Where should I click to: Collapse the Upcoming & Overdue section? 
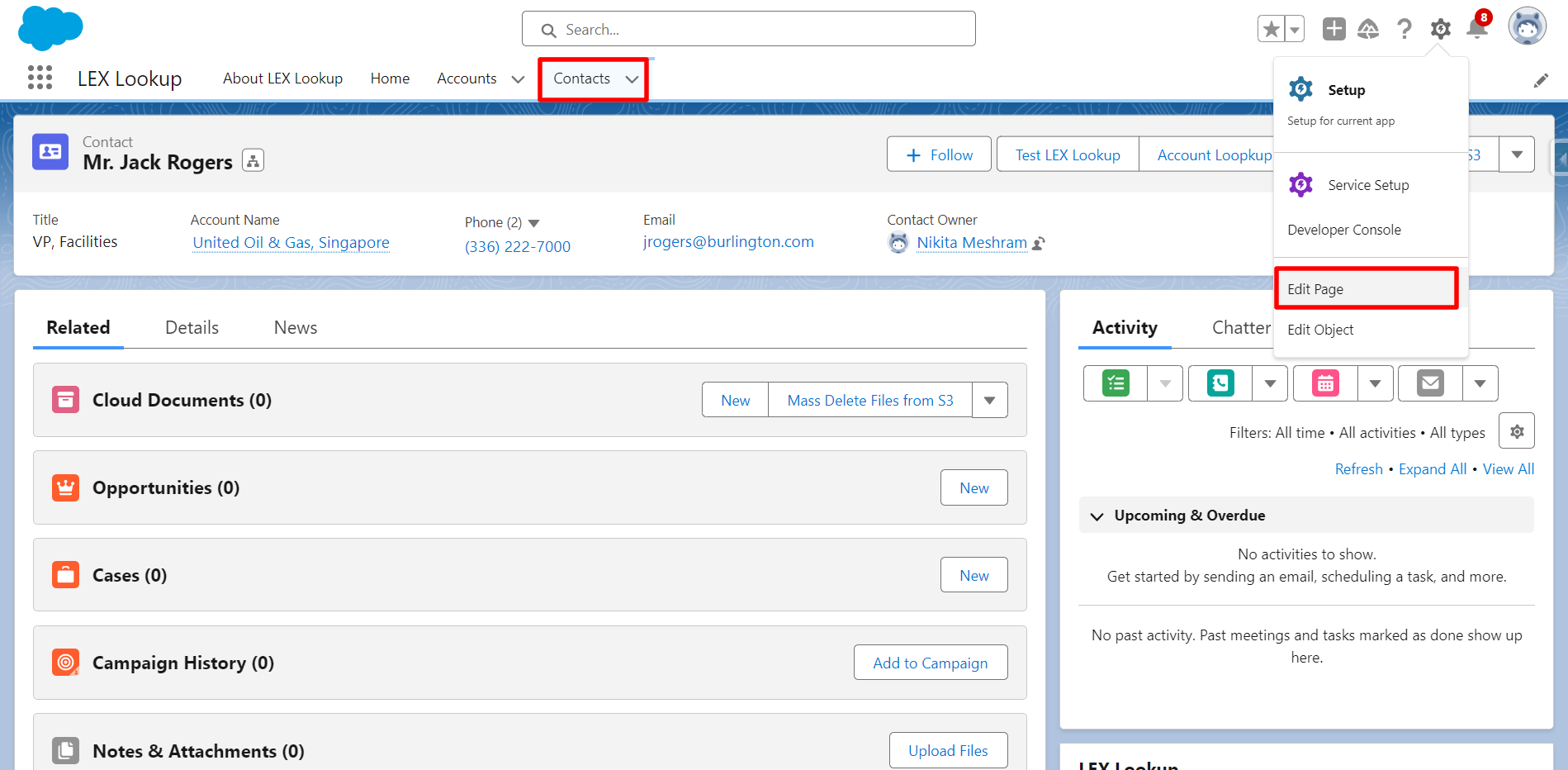pos(1097,516)
